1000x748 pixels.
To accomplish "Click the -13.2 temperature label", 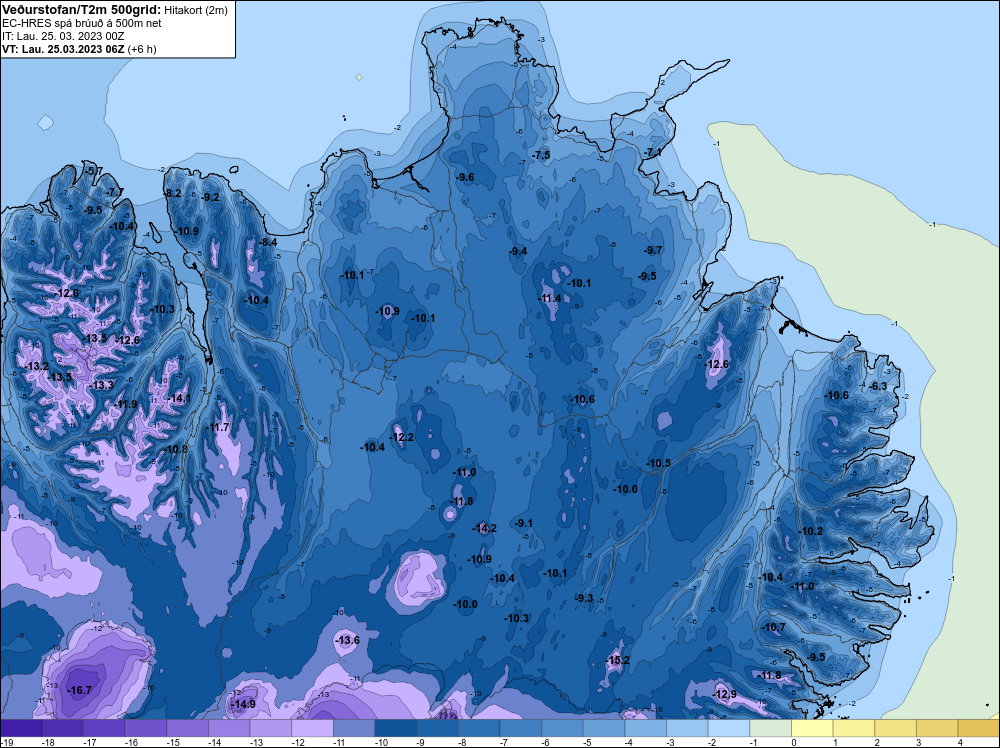I will coord(38,366).
